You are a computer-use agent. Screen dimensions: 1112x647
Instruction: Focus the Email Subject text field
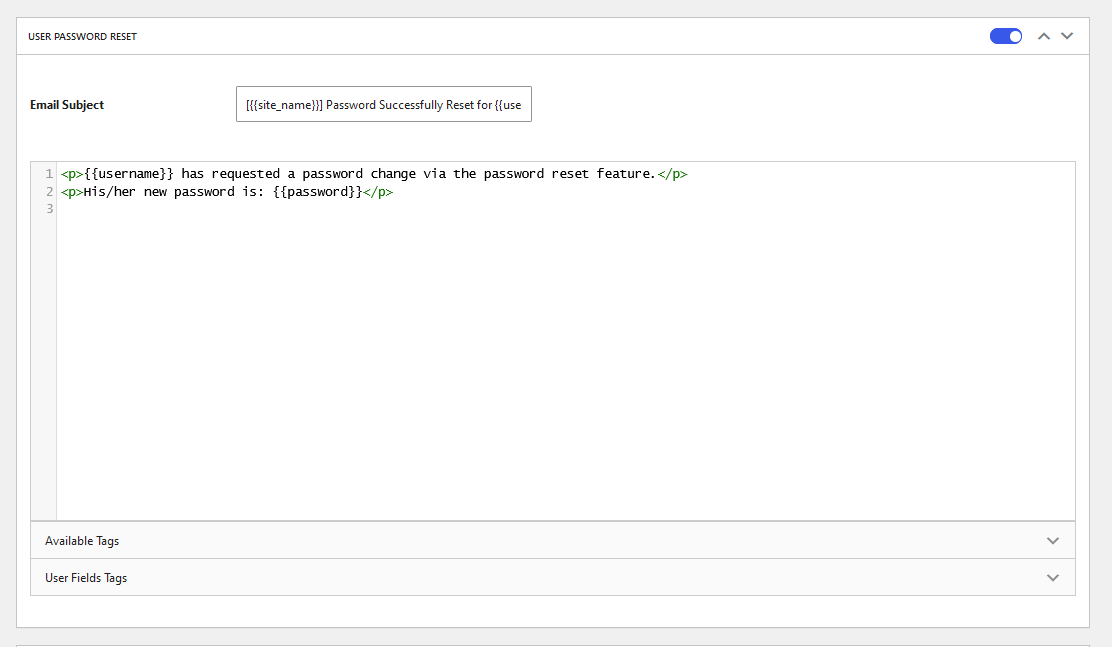point(383,104)
